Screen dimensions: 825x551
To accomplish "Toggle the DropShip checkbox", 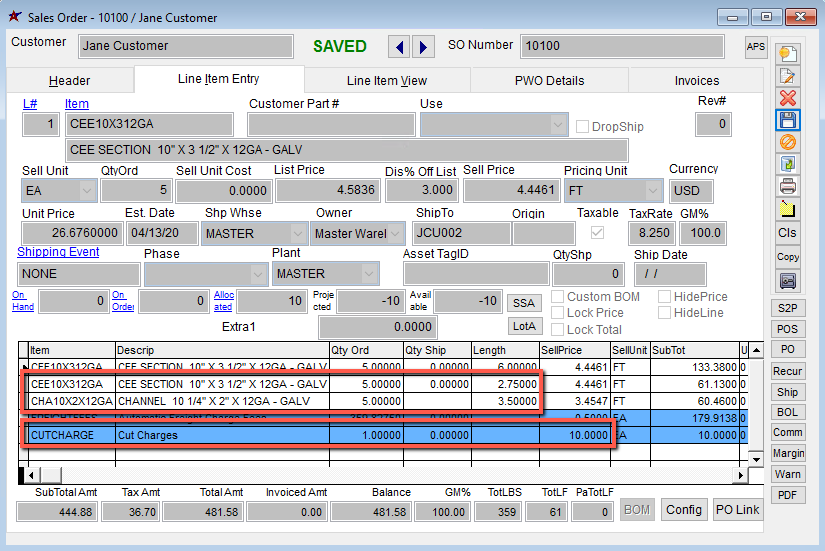I will [582, 127].
